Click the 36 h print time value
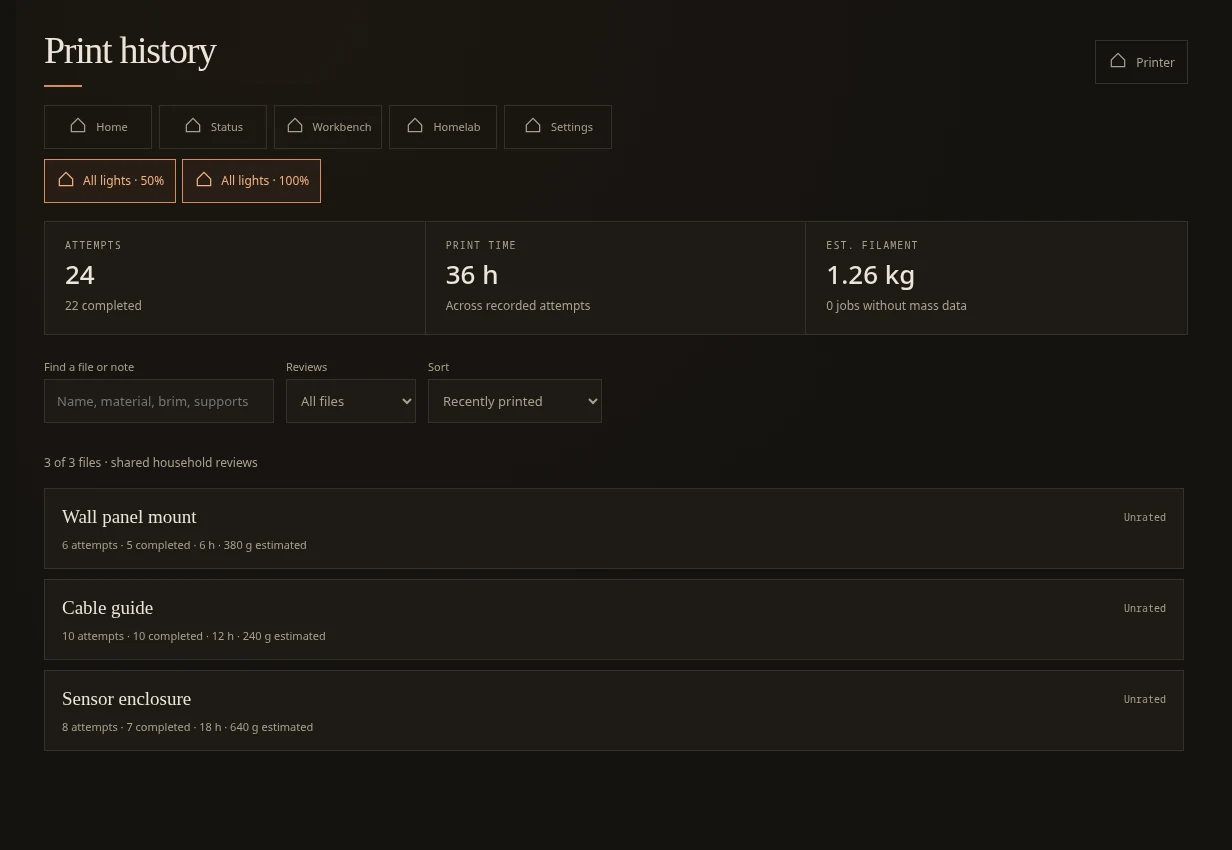The height and width of the screenshot is (850, 1232). coord(472,275)
